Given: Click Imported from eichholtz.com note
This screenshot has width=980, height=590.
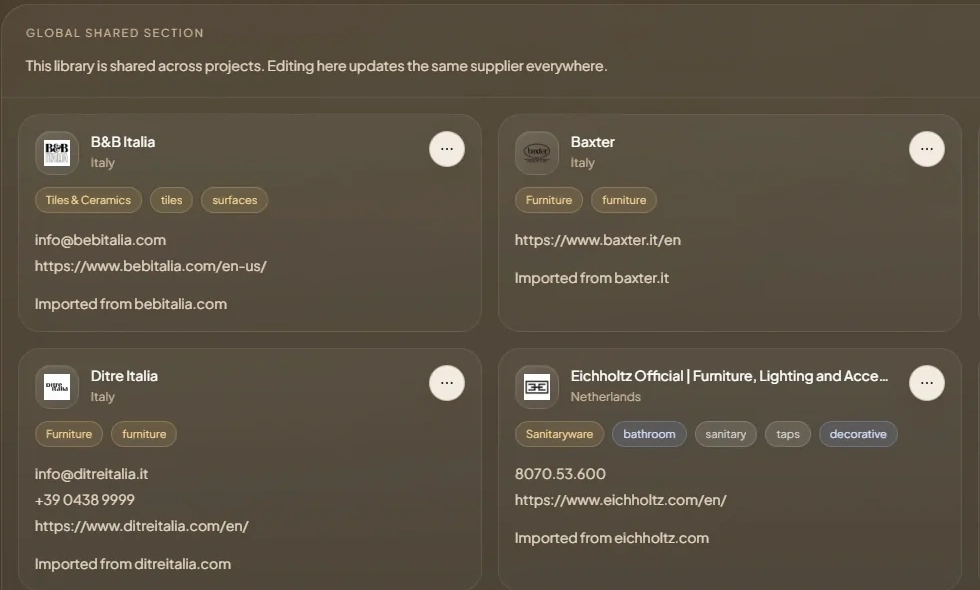Looking at the screenshot, I should point(612,538).
